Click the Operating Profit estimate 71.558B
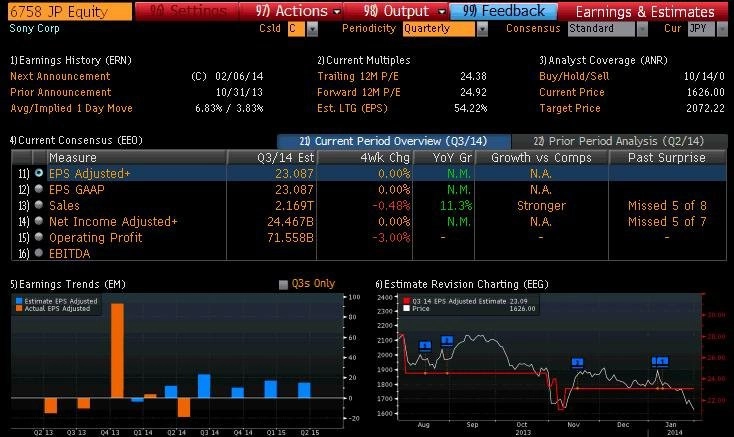This screenshot has height=437, width=734. tap(290, 238)
